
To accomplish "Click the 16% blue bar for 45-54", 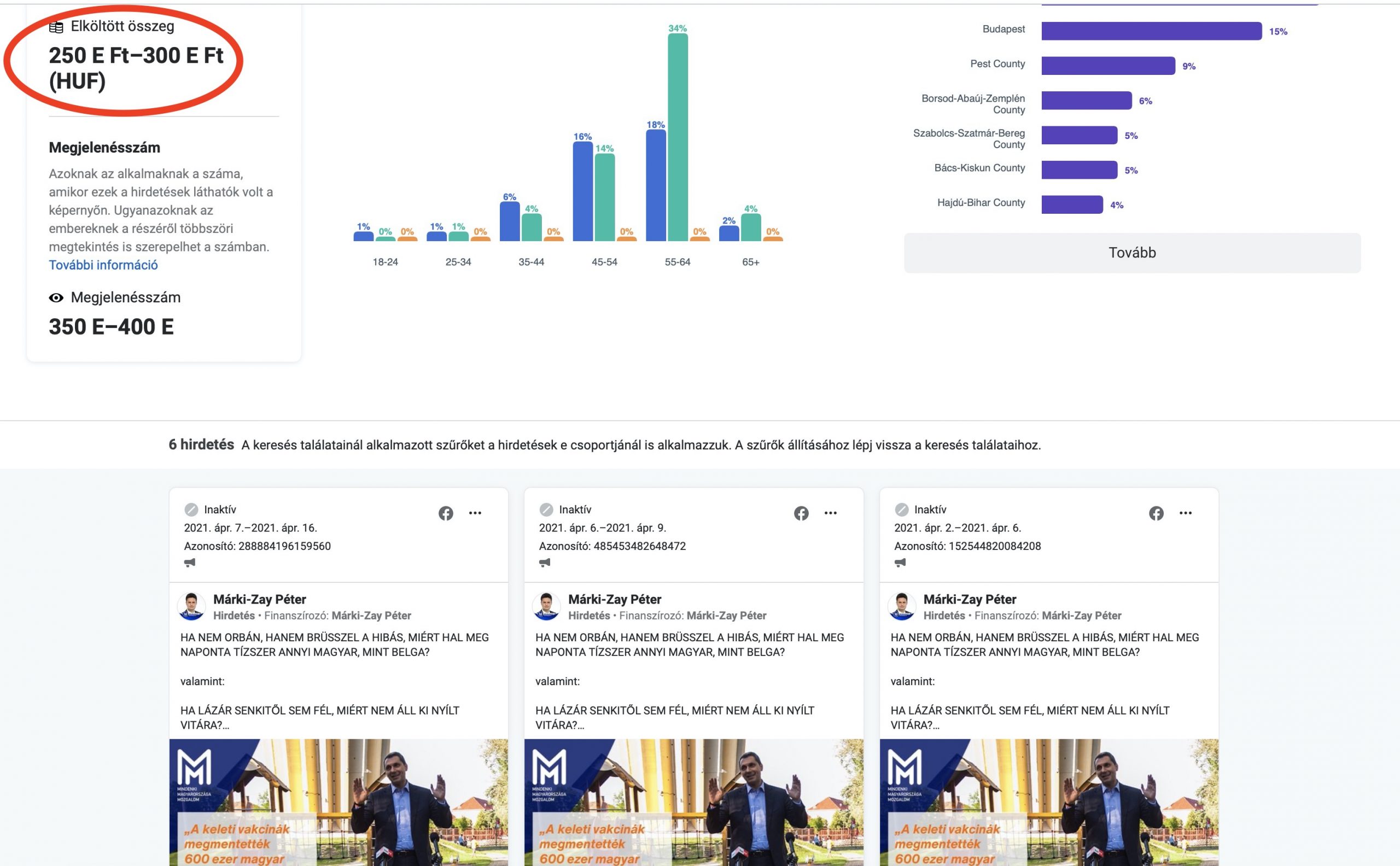I will click(582, 191).
